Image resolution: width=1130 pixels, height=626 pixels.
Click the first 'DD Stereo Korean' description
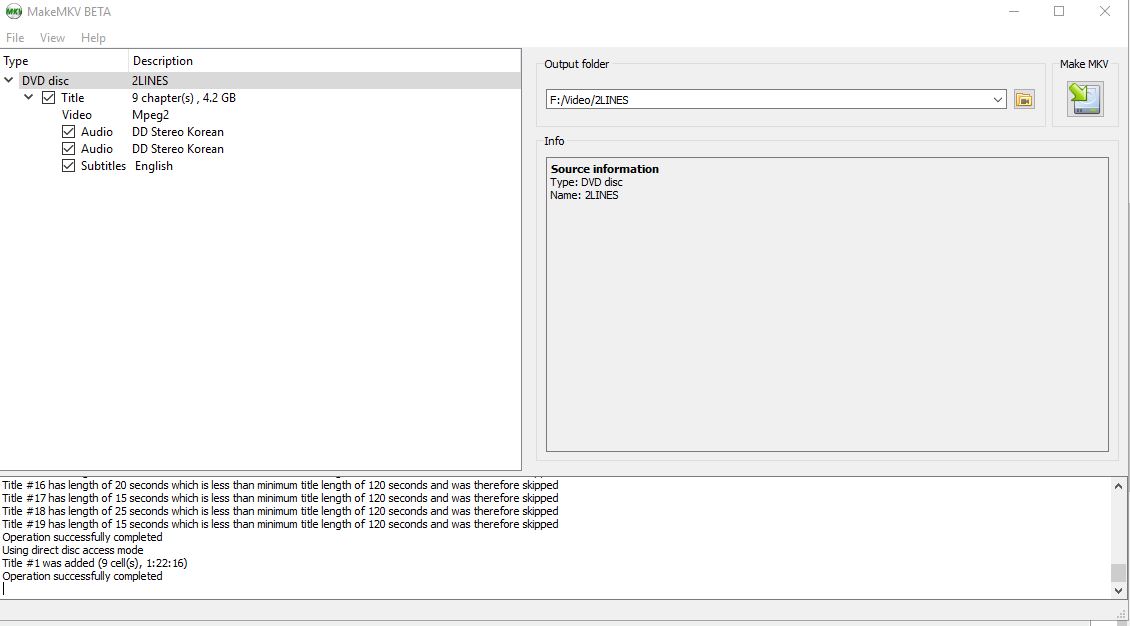click(x=177, y=131)
